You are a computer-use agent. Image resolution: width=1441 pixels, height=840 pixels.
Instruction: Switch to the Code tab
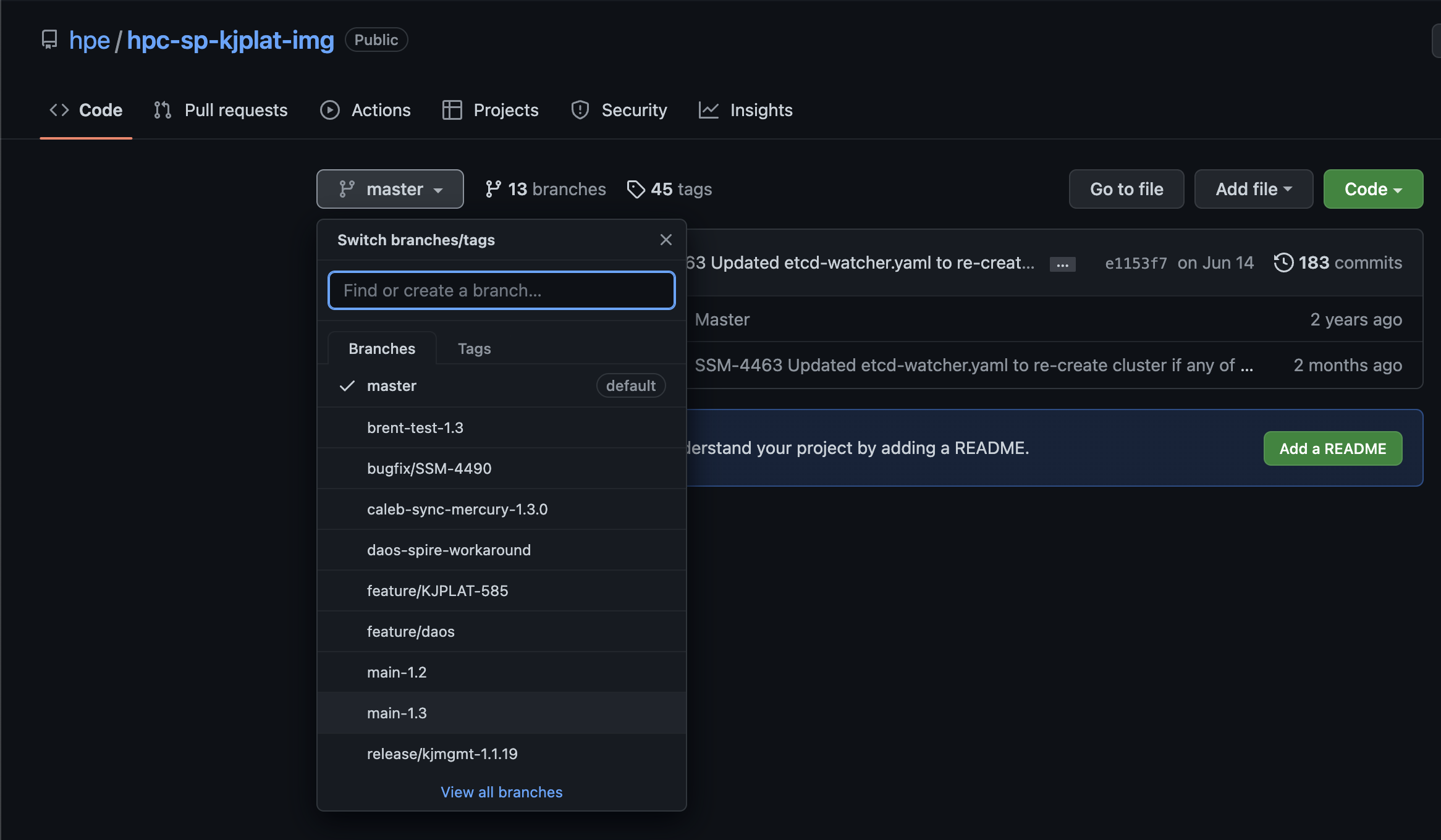(86, 110)
